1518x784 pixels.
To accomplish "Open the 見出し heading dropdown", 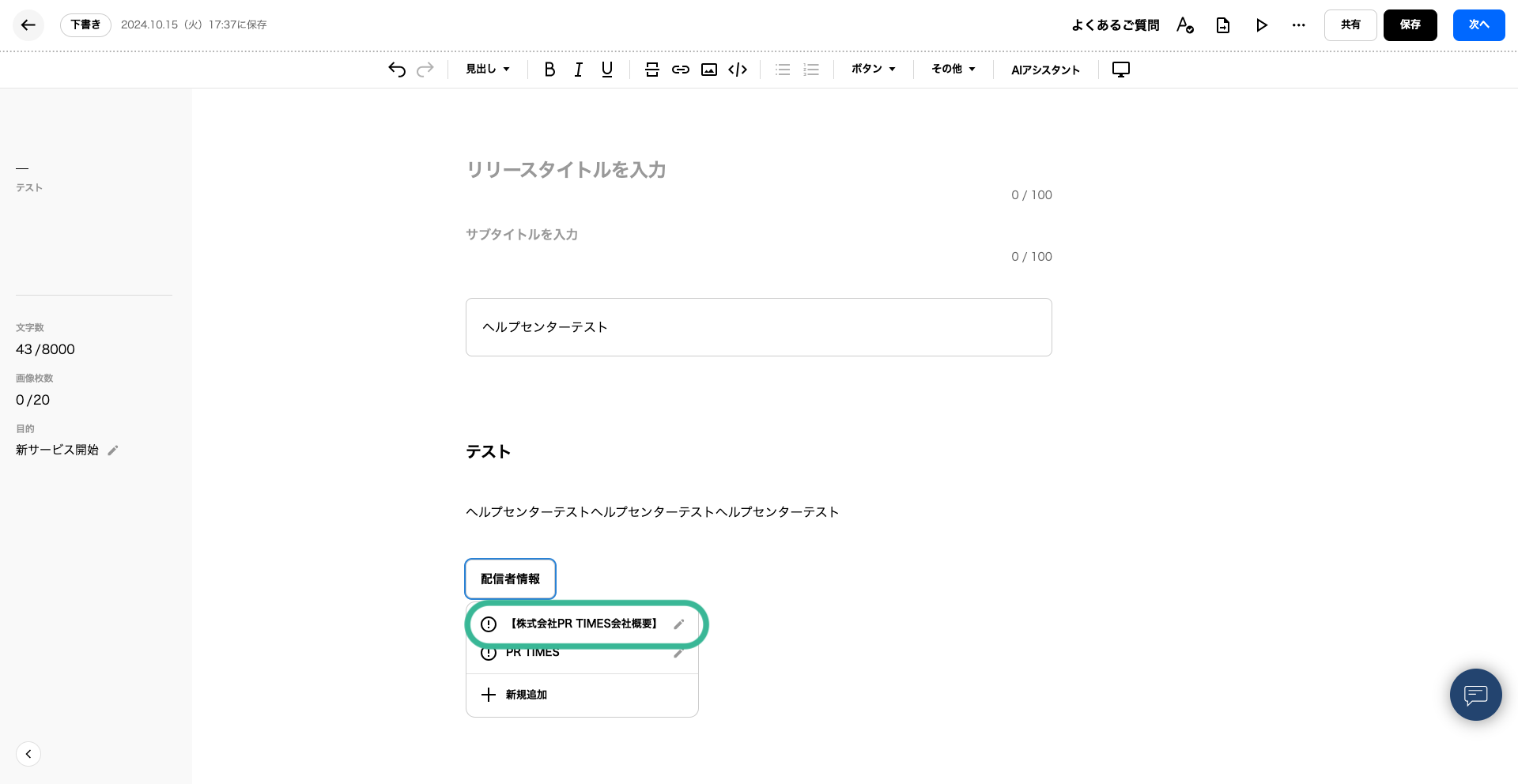I will [x=488, y=70].
